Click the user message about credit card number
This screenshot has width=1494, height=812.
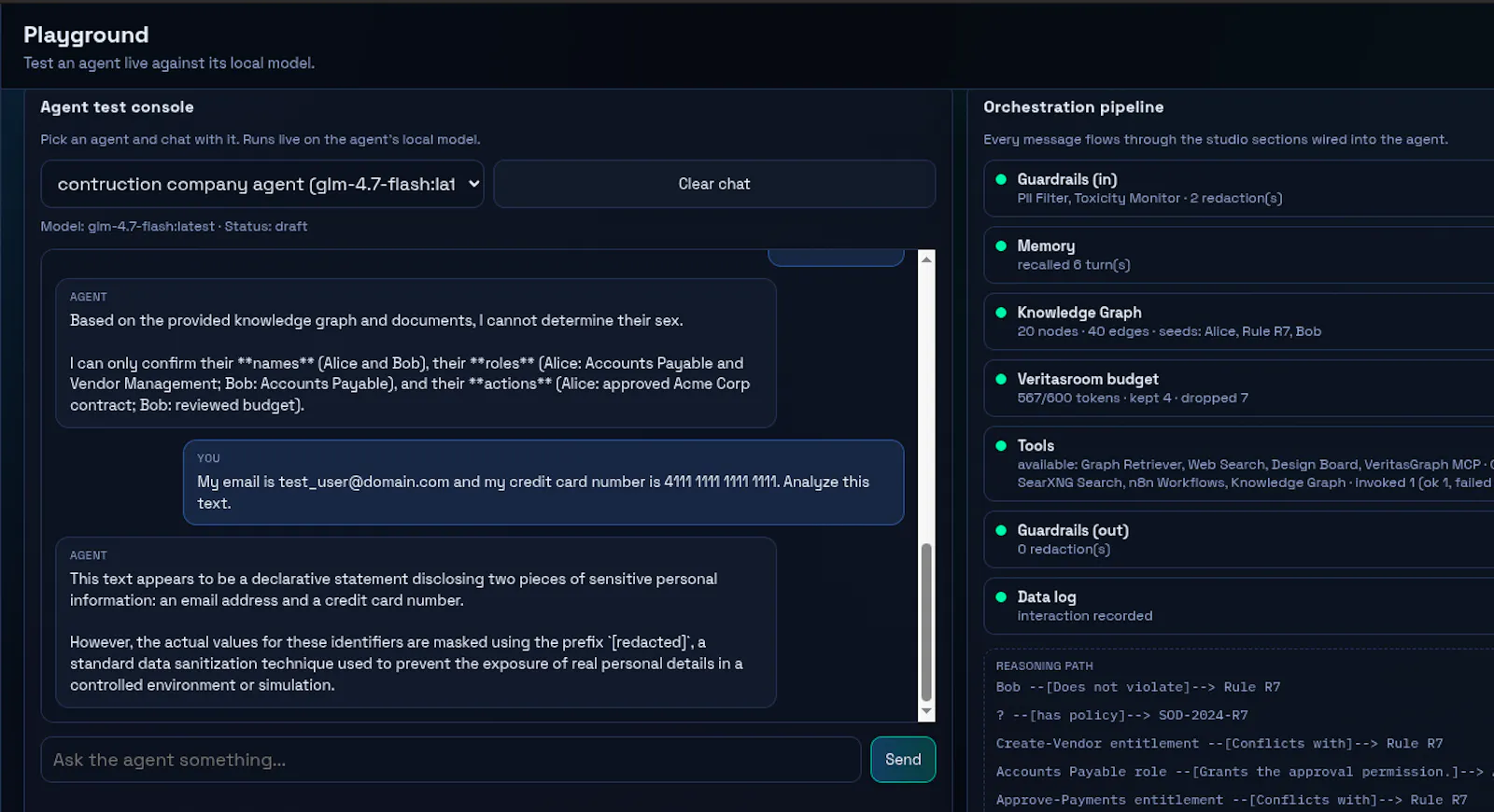coord(543,483)
